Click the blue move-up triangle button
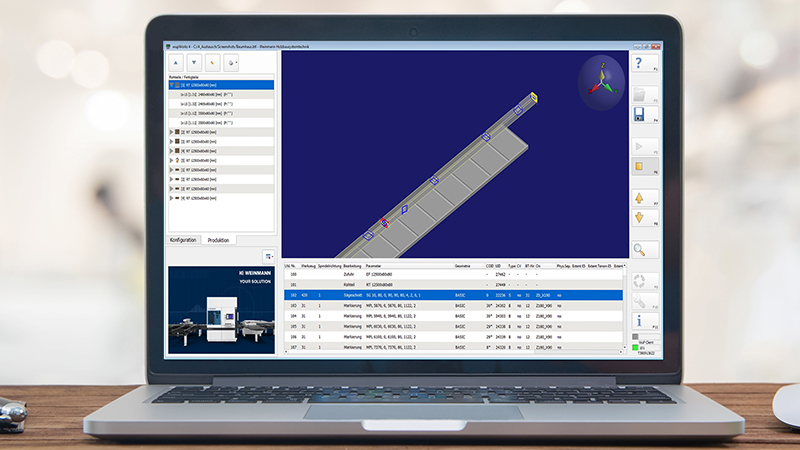The width and height of the screenshot is (800, 450). [x=178, y=63]
